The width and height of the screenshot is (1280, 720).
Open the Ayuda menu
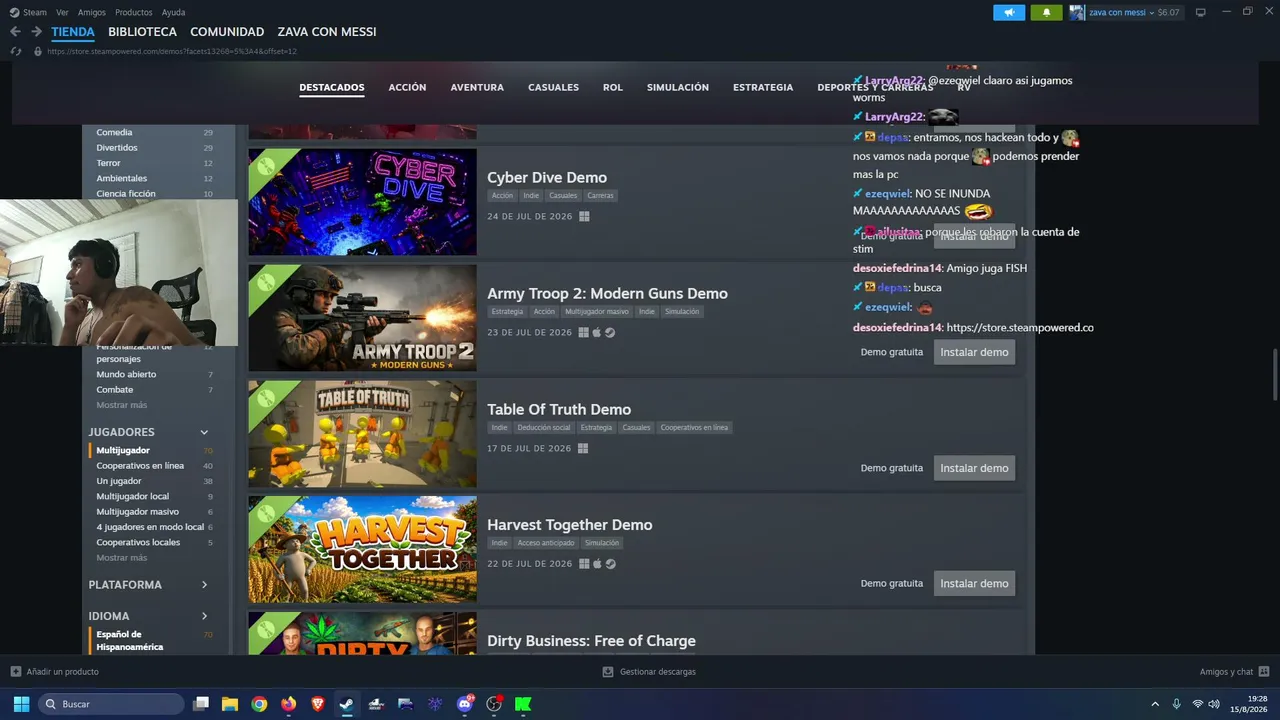pos(173,12)
